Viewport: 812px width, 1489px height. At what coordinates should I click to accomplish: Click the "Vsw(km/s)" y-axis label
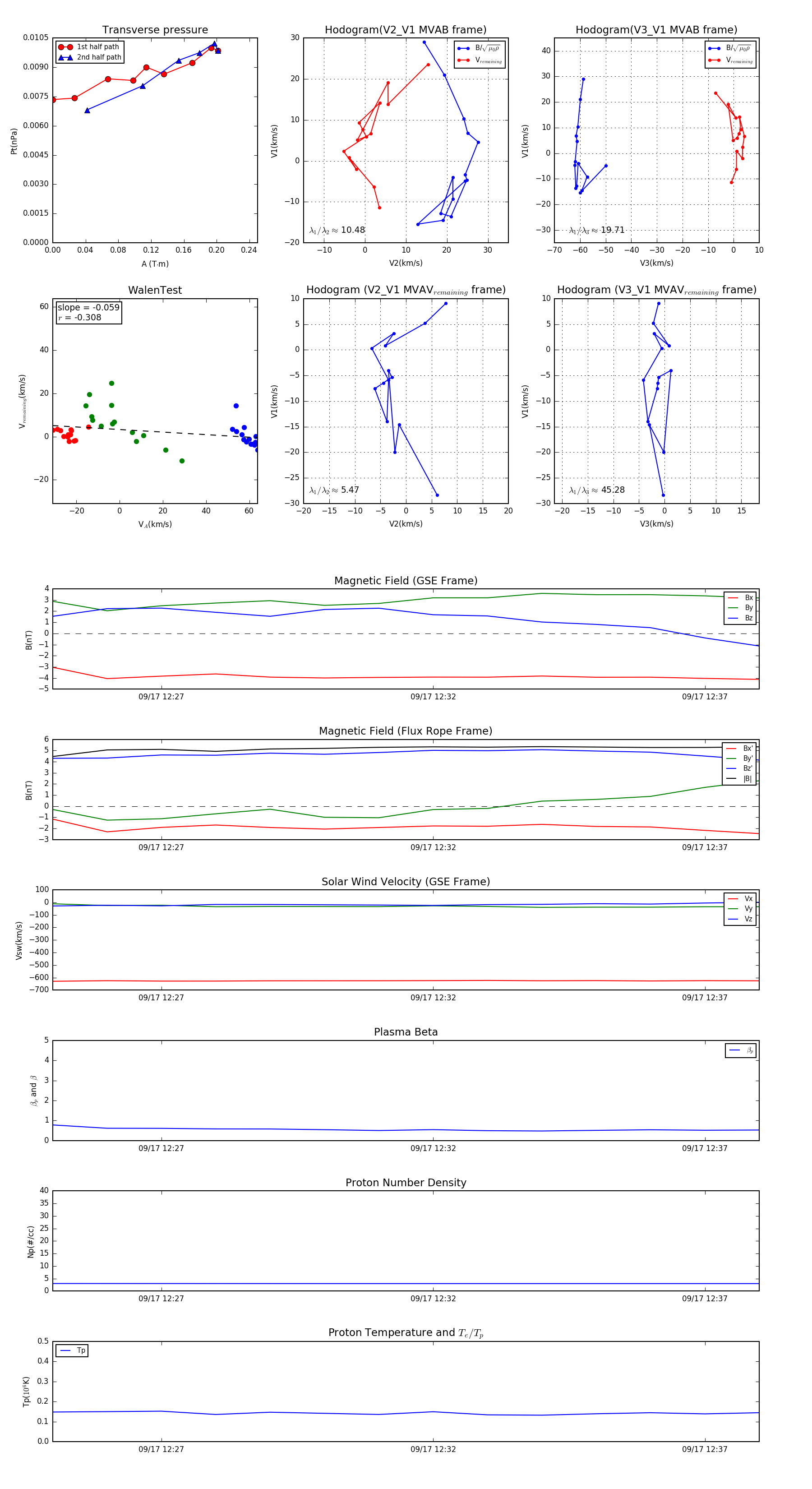19,940
